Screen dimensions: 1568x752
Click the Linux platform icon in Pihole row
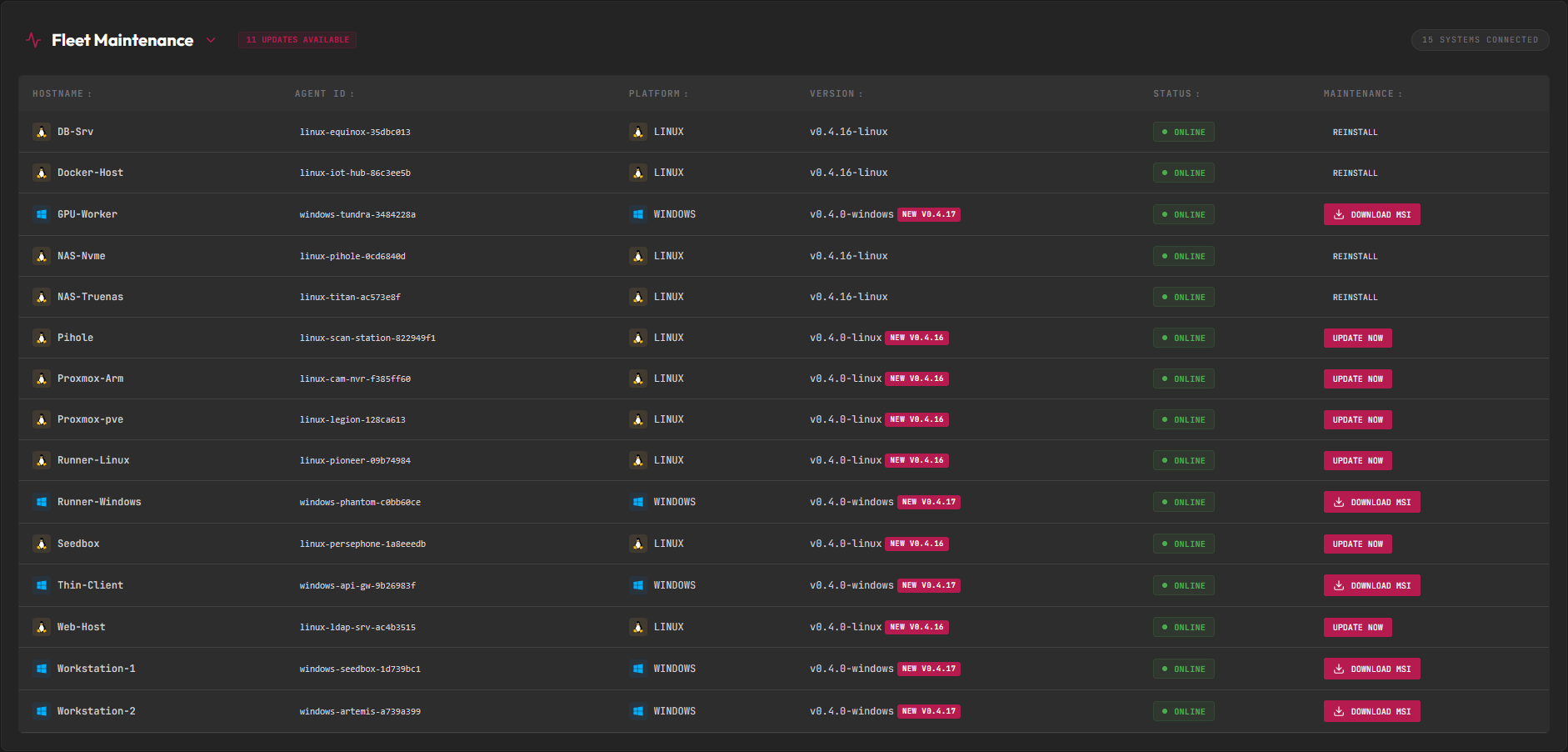pos(638,338)
